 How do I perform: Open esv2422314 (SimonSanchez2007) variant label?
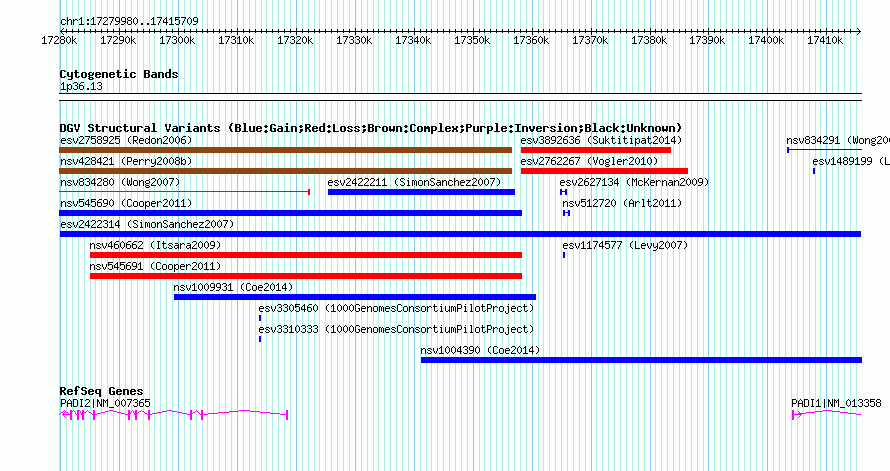147,224
